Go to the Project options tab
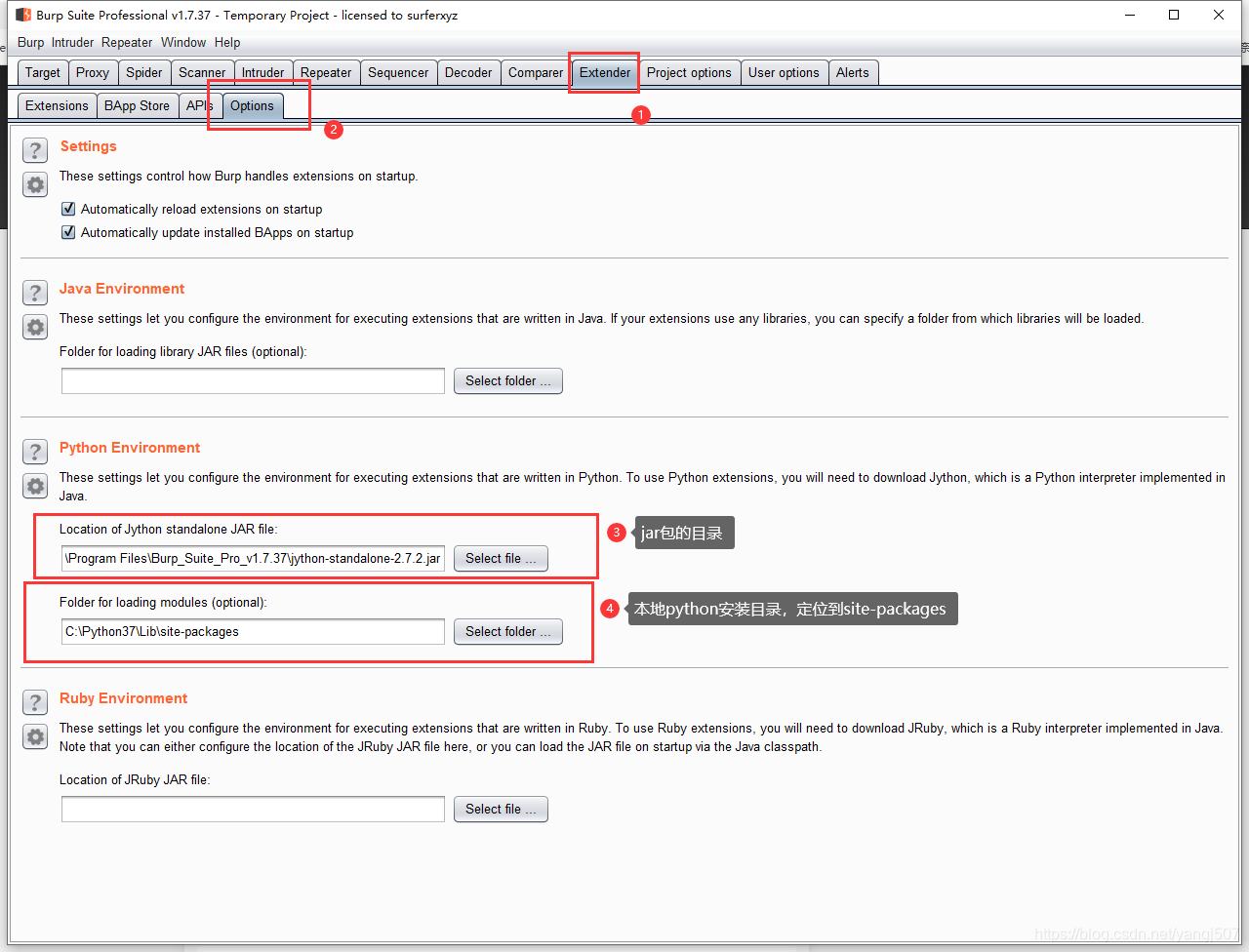Screen dimensions: 1249x952 [x=689, y=72]
